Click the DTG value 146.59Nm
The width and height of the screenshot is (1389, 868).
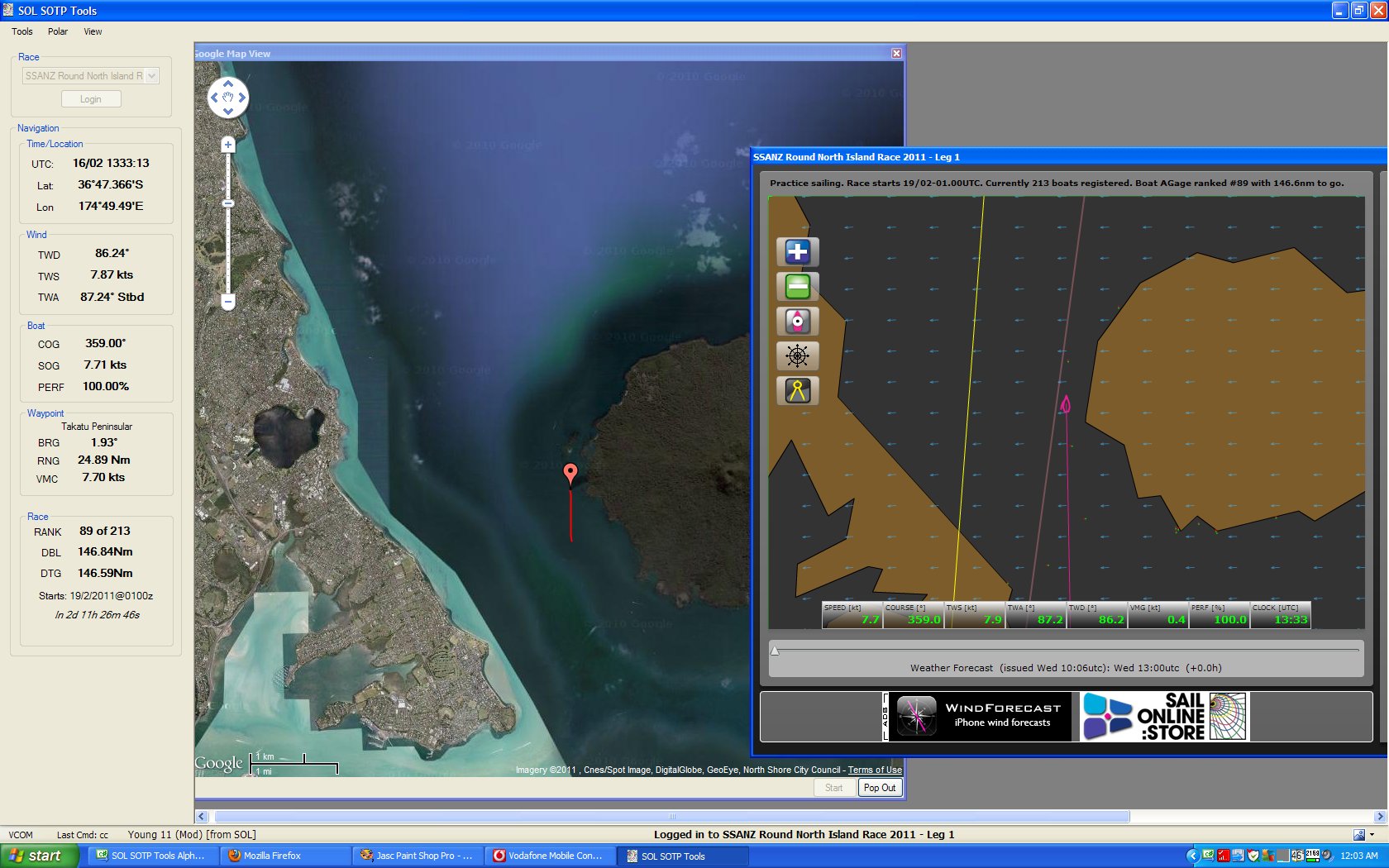pyautogui.click(x=105, y=573)
